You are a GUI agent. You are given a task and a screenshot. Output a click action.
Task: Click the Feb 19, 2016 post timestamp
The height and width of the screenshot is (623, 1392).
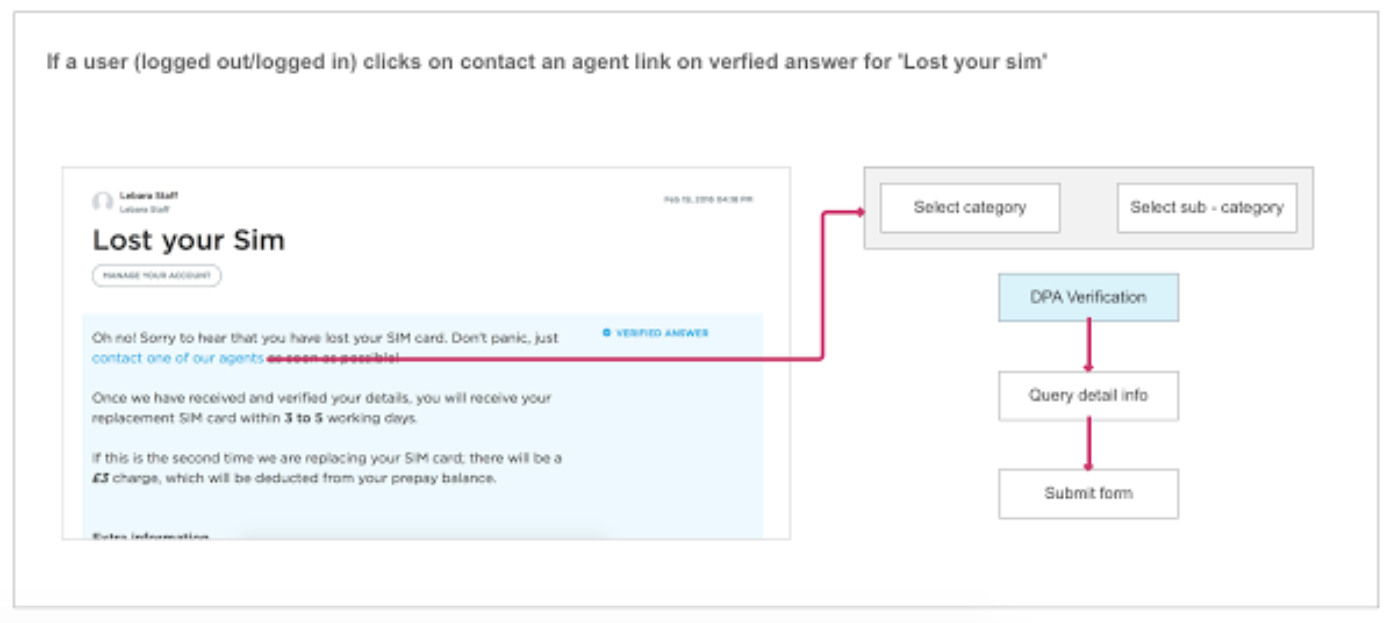click(x=708, y=200)
